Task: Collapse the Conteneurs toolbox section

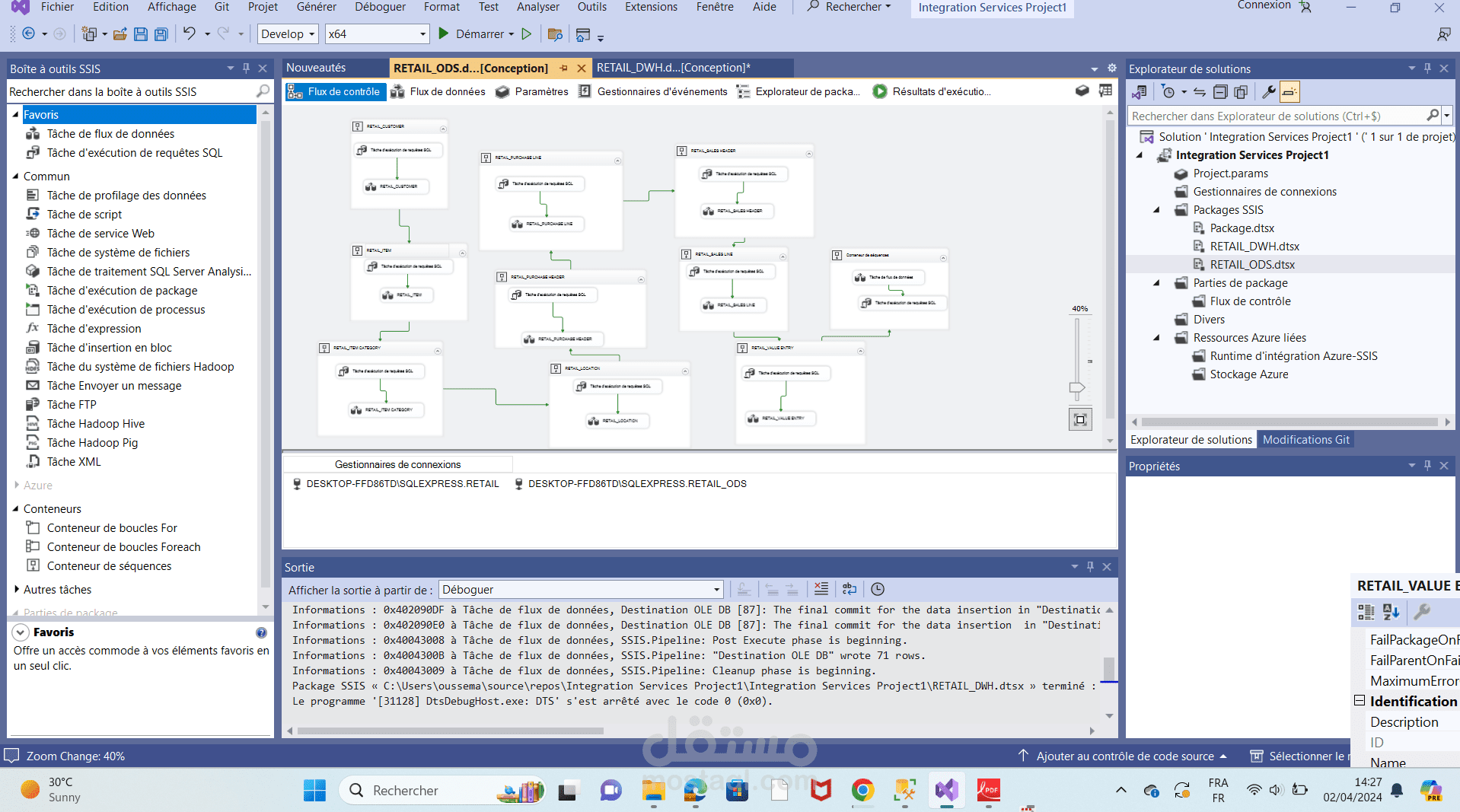Action: (x=15, y=508)
